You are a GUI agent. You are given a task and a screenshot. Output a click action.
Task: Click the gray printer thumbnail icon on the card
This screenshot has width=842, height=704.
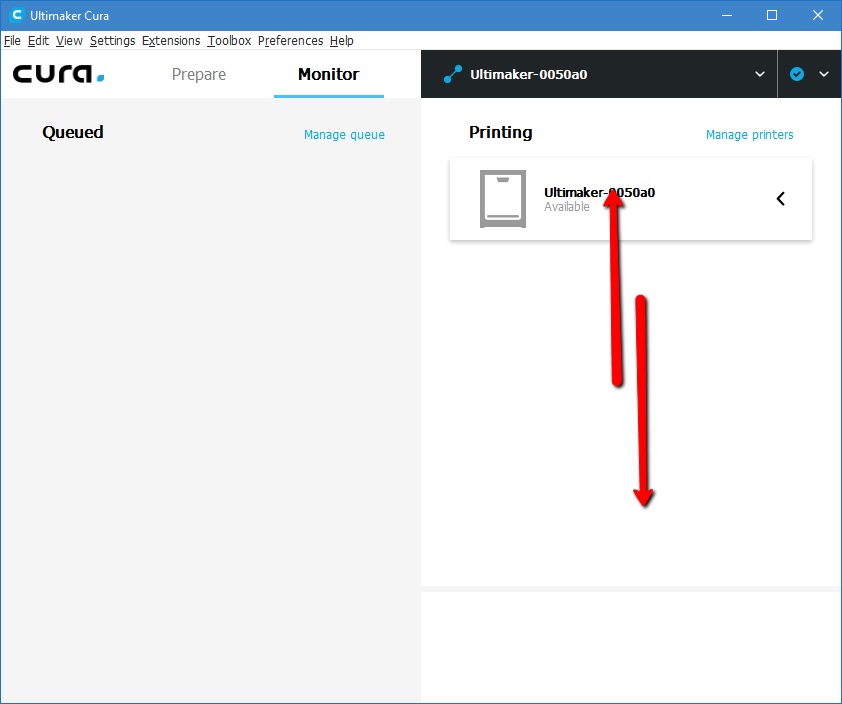coord(501,198)
